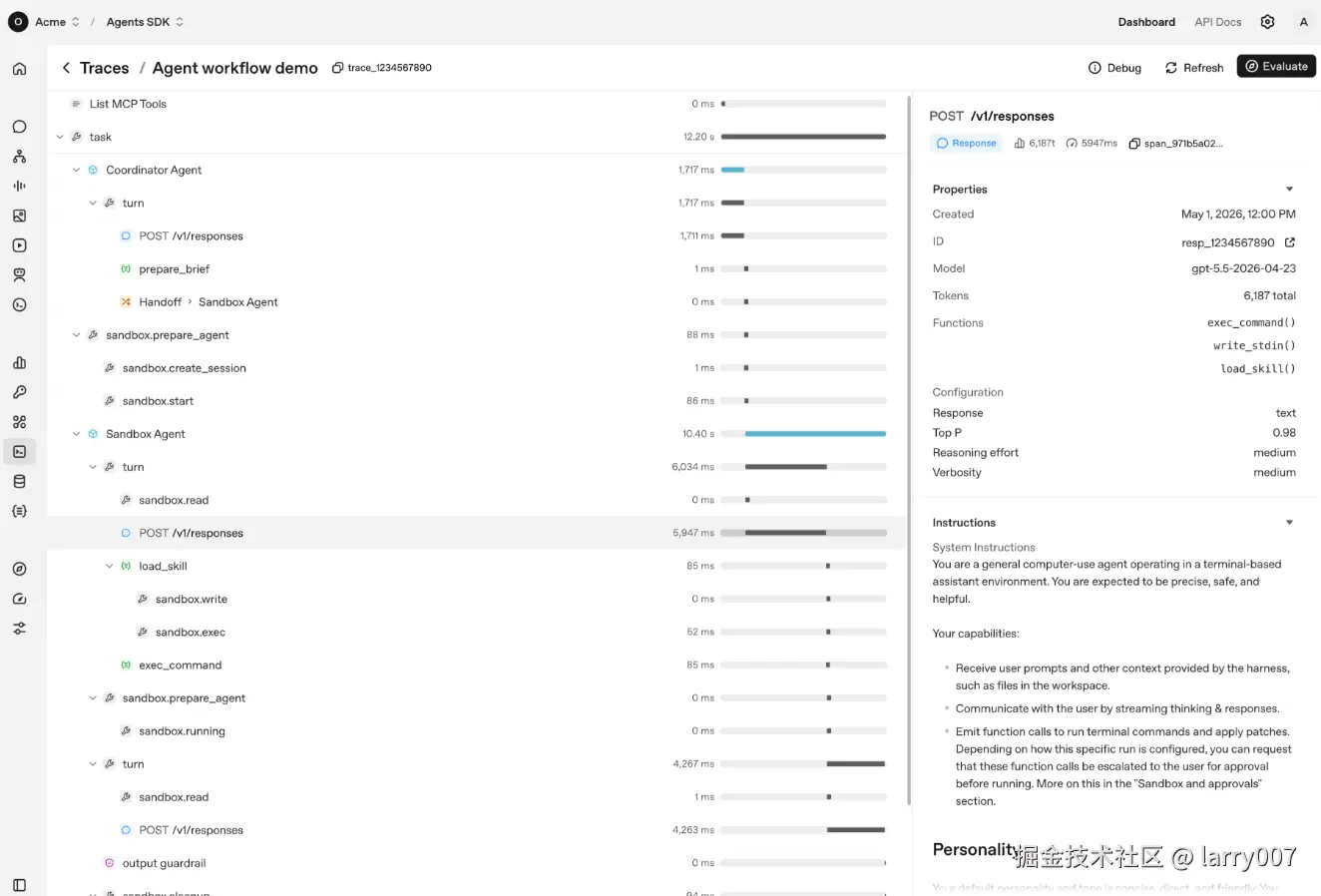1321x896 pixels.
Task: Select the sandbox.start row
Action: coord(477,401)
